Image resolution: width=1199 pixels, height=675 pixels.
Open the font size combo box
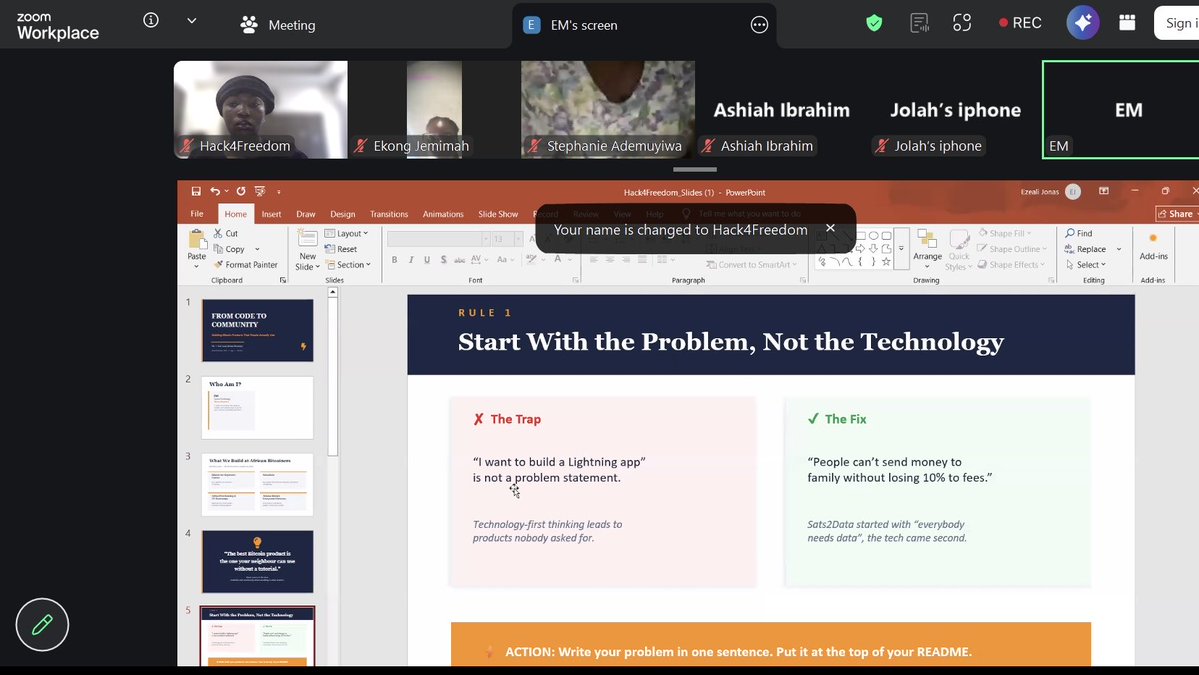coord(507,239)
